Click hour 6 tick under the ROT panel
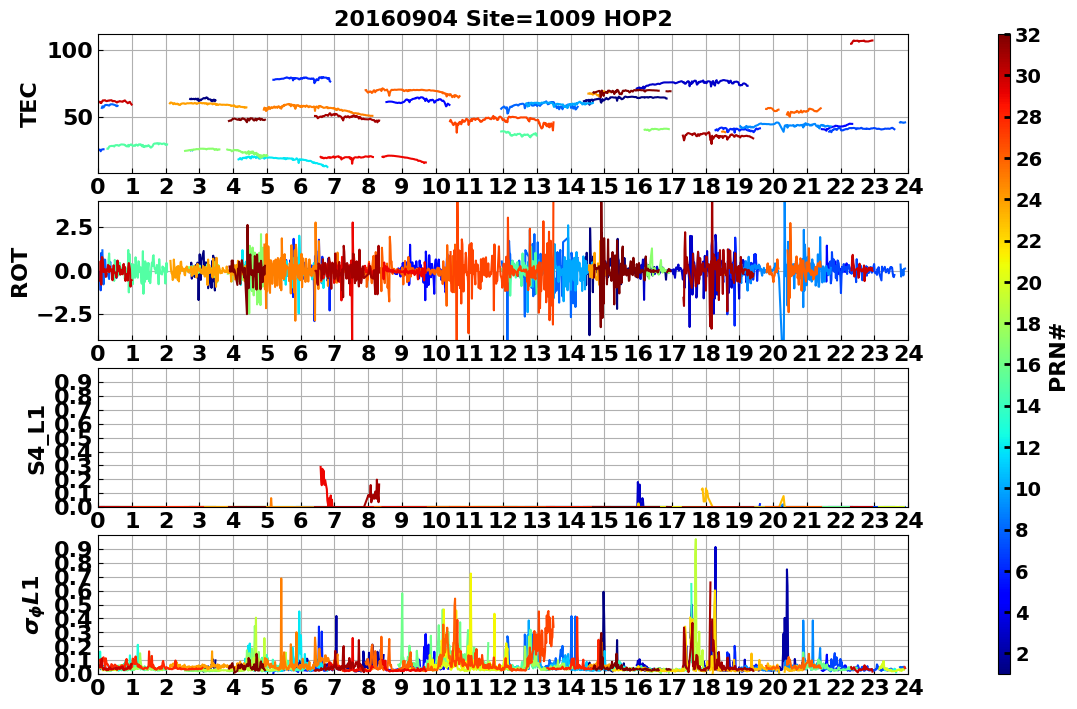 pos(301,353)
